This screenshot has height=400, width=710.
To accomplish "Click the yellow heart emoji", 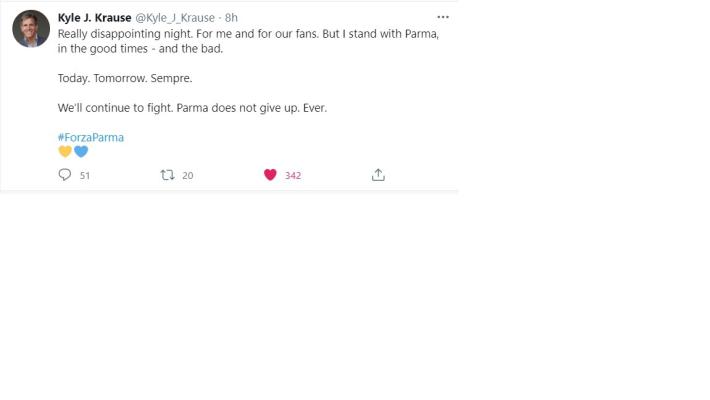I will [65, 152].
